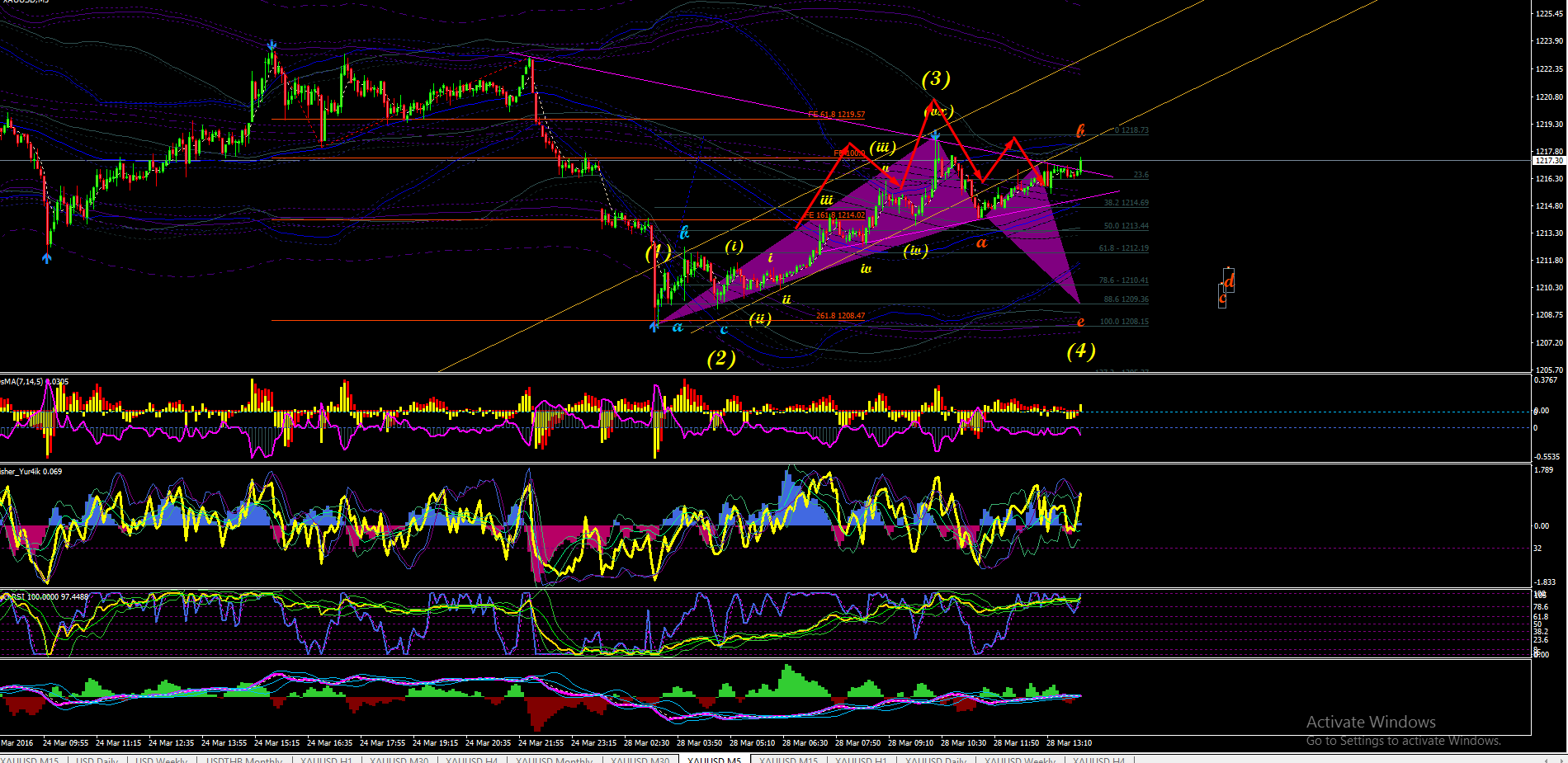Select the Fibonacci 100.0 1208.15 level label

[1125, 322]
